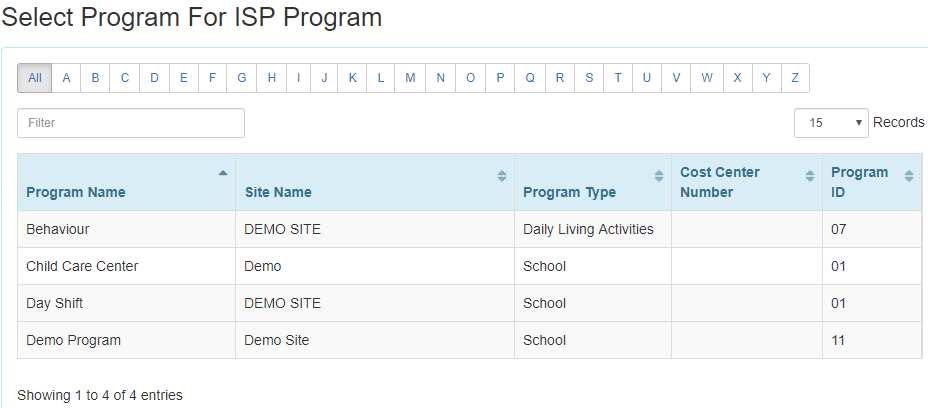Viewport: 928px width, 408px height.
Task: Select the Day Shift program
Action: 469,303
